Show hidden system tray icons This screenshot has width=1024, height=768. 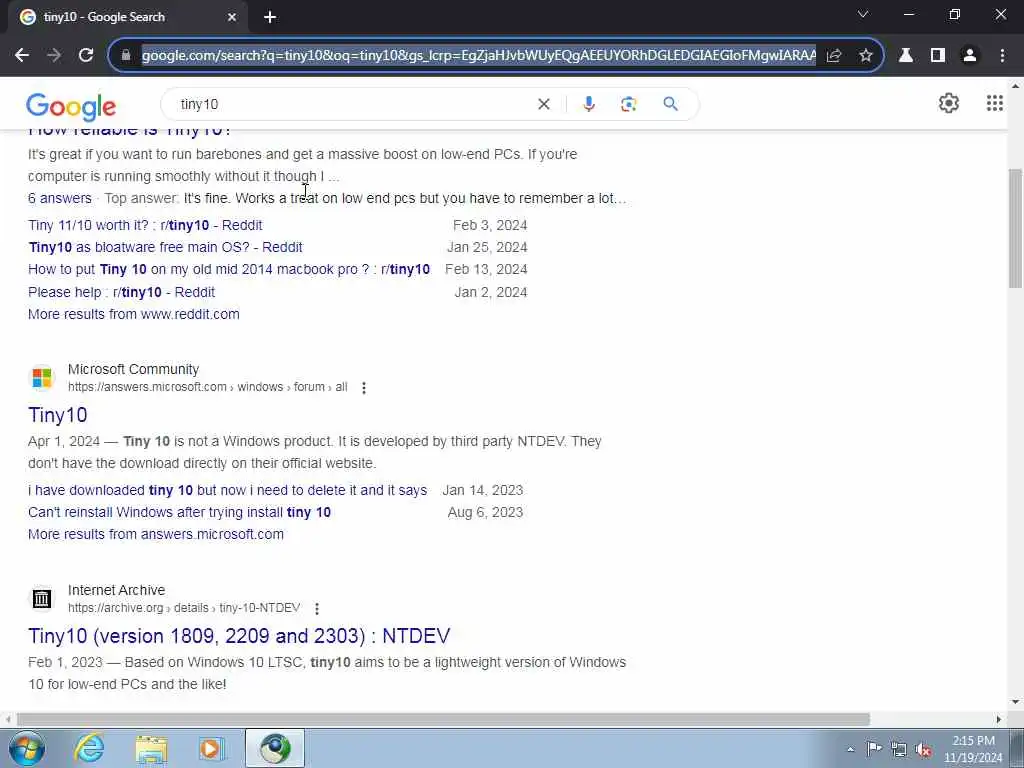pyautogui.click(x=850, y=749)
